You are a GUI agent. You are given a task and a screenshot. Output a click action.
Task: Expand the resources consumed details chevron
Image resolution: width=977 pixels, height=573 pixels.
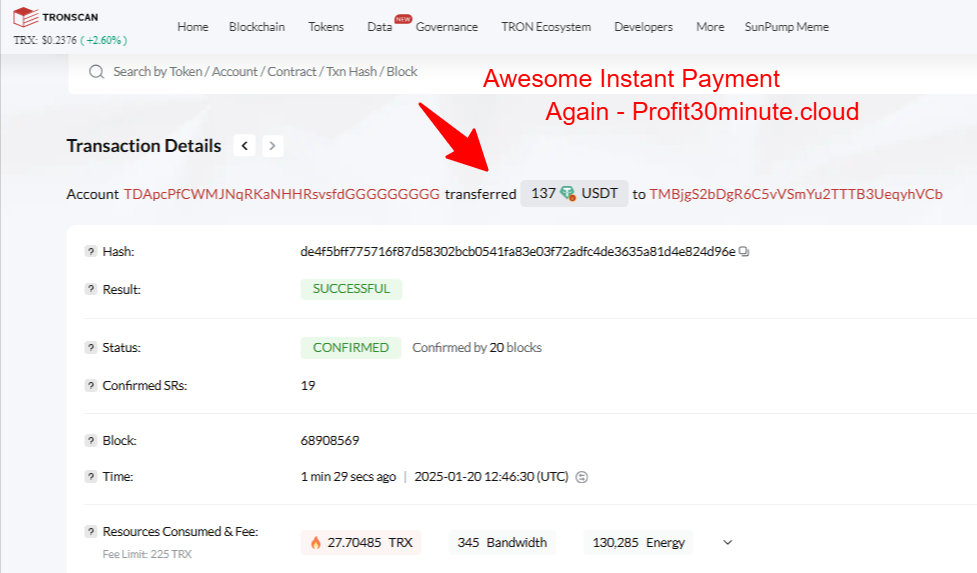click(727, 542)
